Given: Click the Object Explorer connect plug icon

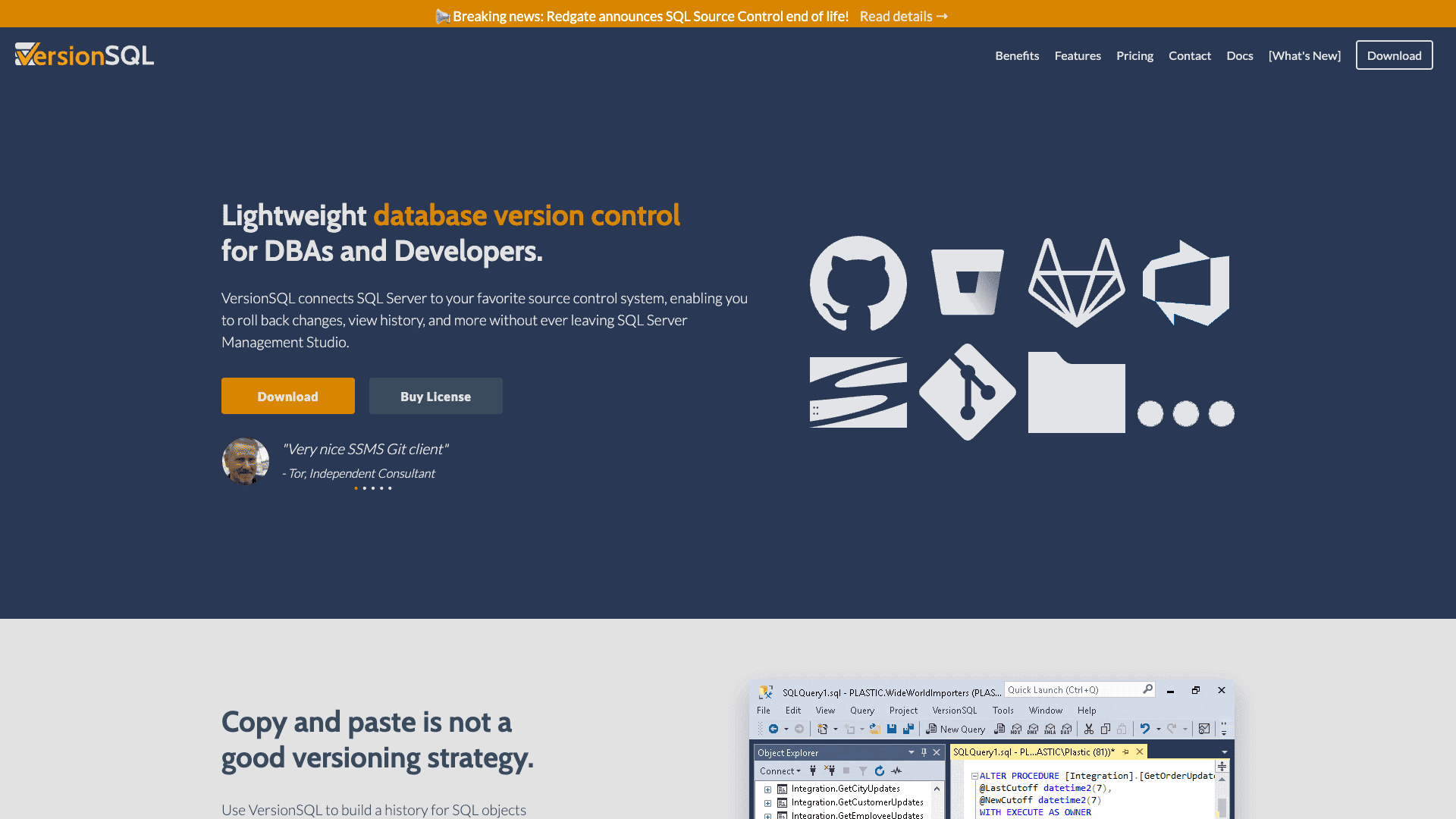Looking at the screenshot, I should pos(813,770).
